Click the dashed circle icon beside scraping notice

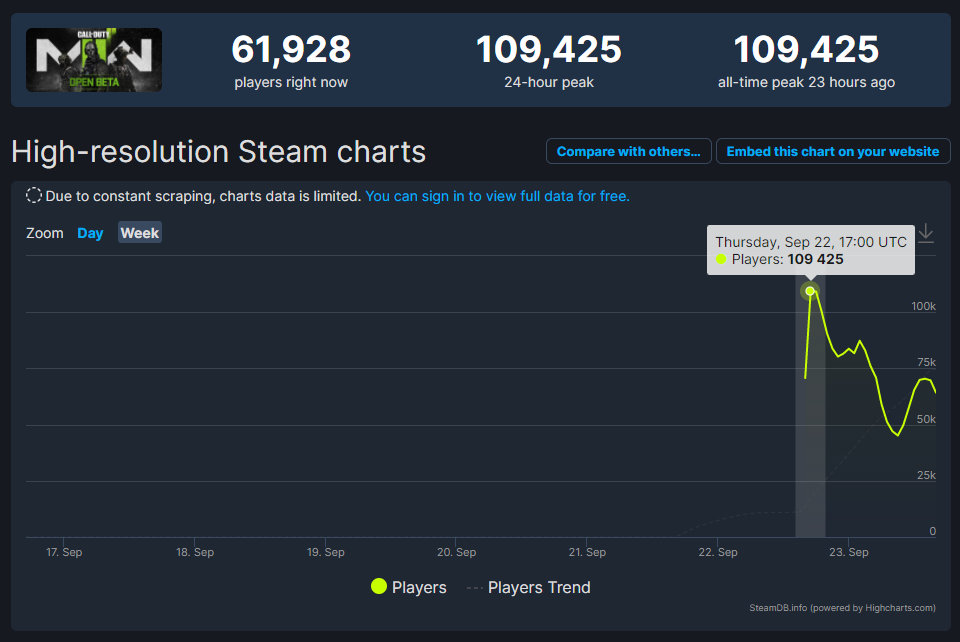(x=34, y=196)
